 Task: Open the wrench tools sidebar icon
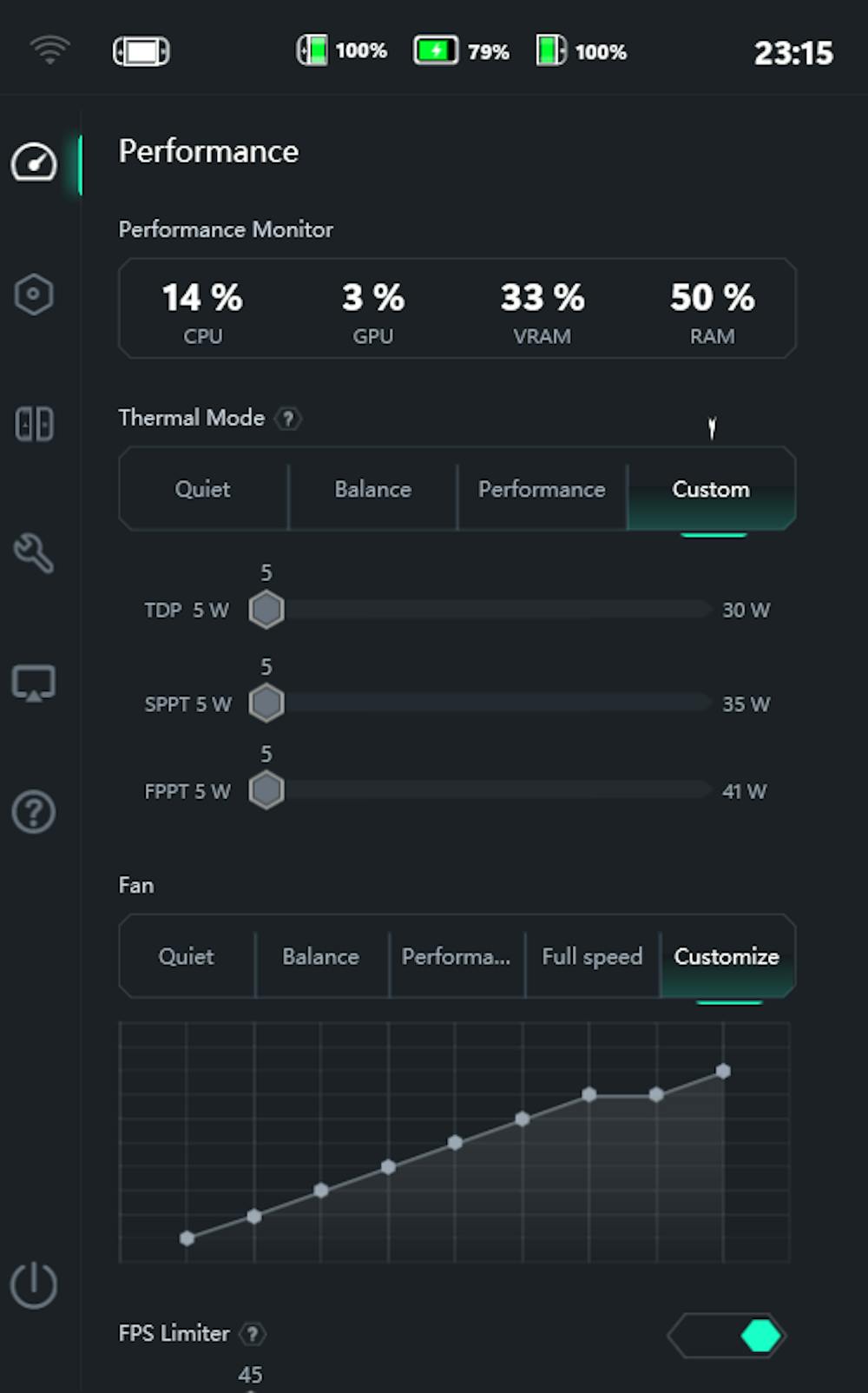pyautogui.click(x=34, y=553)
